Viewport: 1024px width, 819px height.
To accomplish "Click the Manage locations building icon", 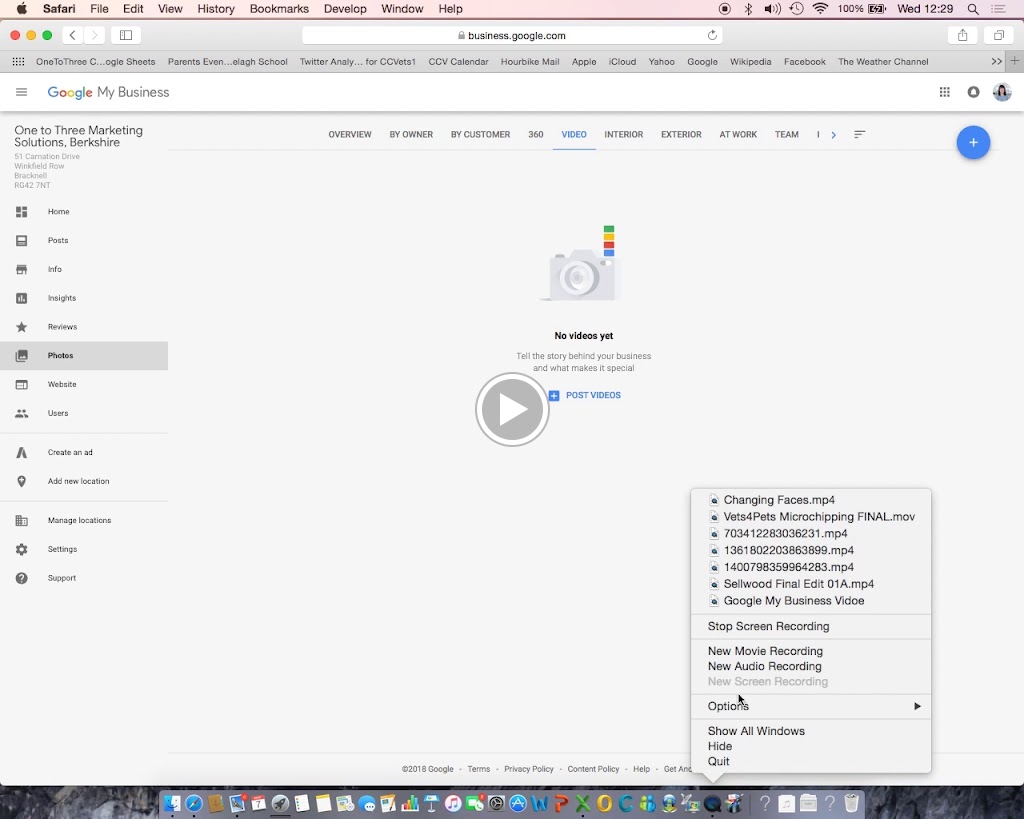I will [22, 521].
